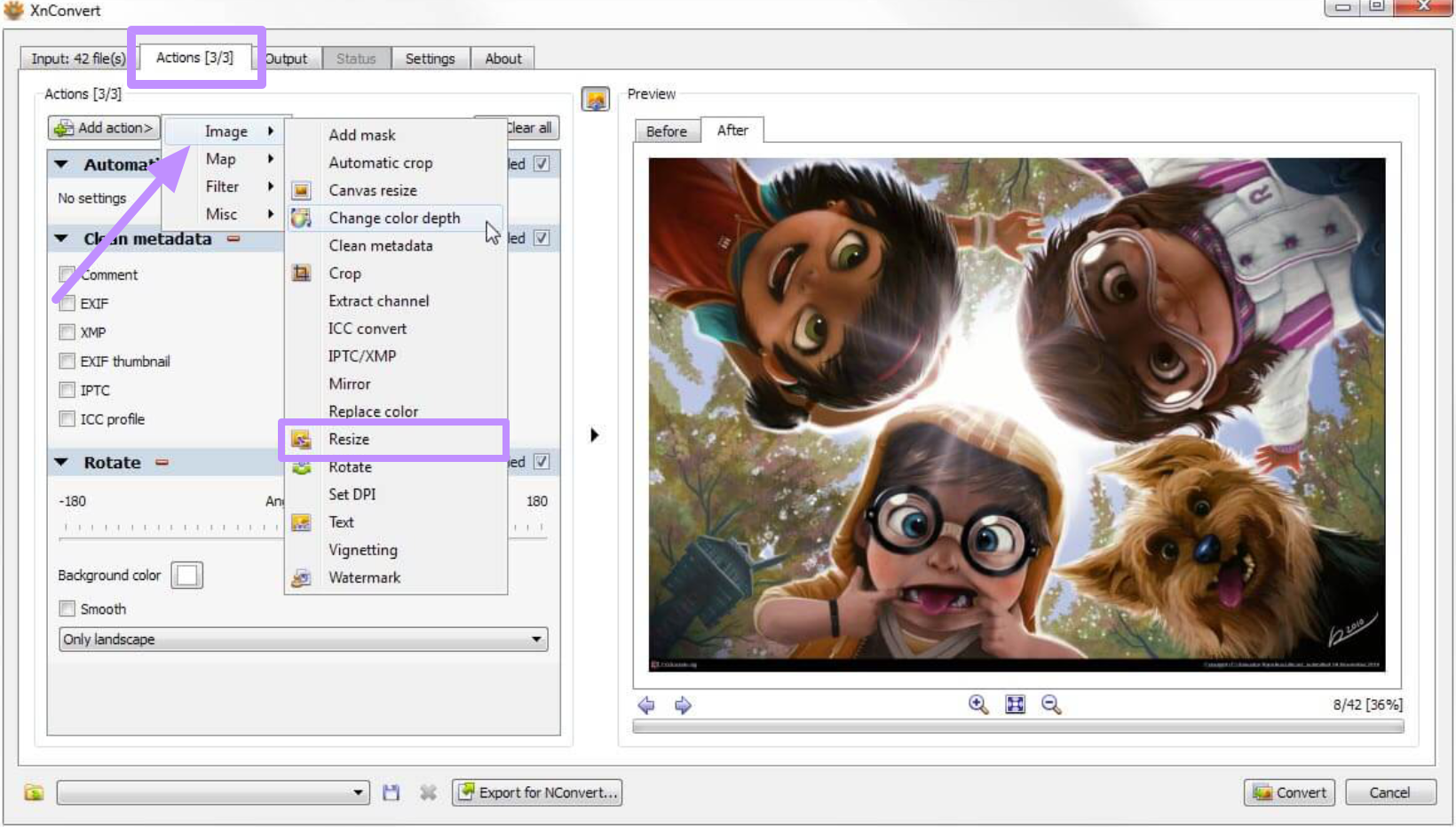Remove the Clean metadata action
The height and width of the screenshot is (827, 1456).
[x=233, y=239]
